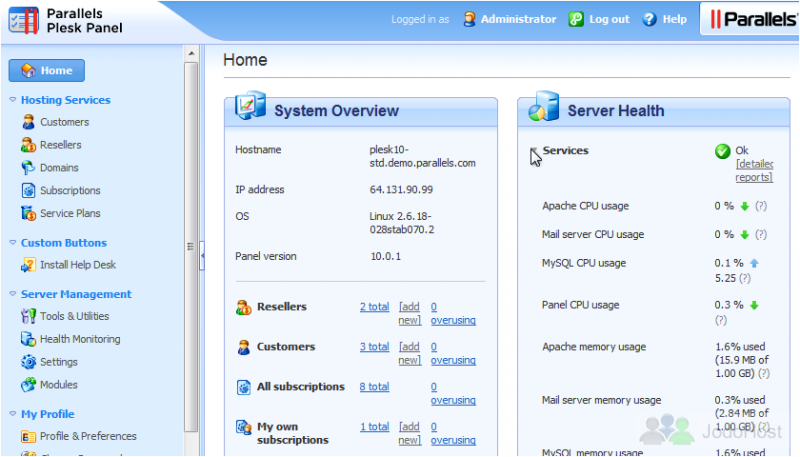Click 'add new' in the Customers row
This screenshot has width=800, height=457.
[x=410, y=353]
